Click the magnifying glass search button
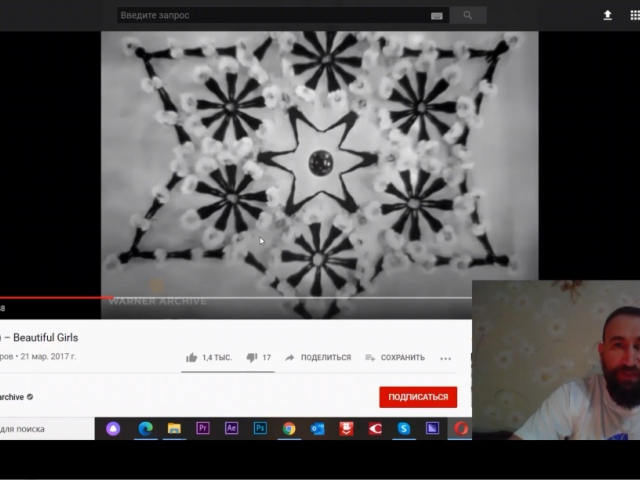640x480 pixels. [x=468, y=16]
